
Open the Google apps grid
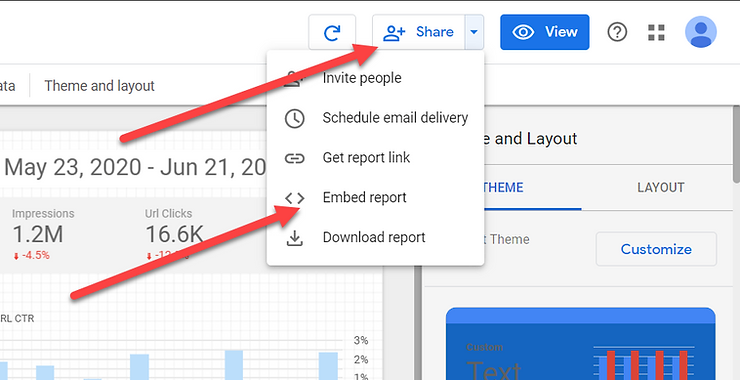click(656, 33)
